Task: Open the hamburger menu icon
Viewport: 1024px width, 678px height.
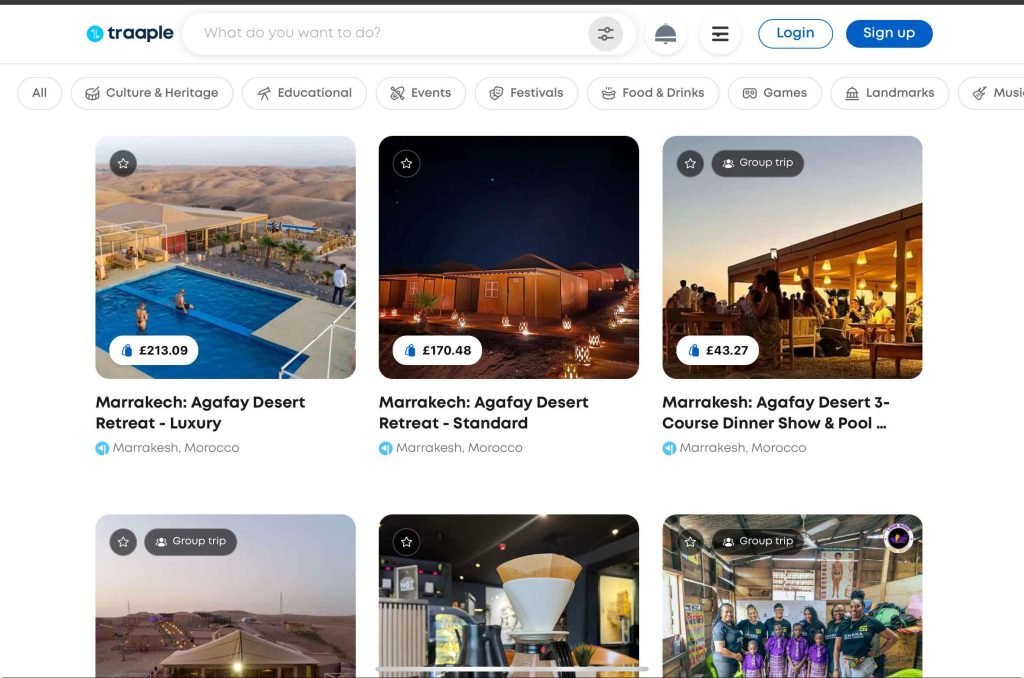Action: (x=720, y=34)
